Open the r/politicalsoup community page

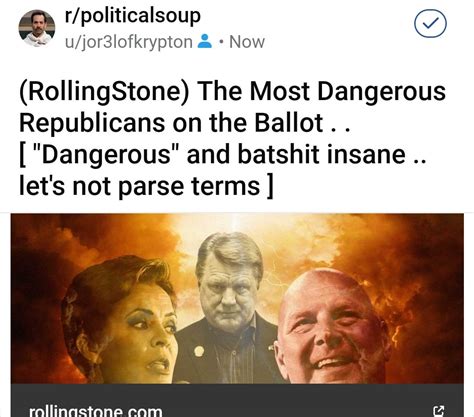coord(133,16)
